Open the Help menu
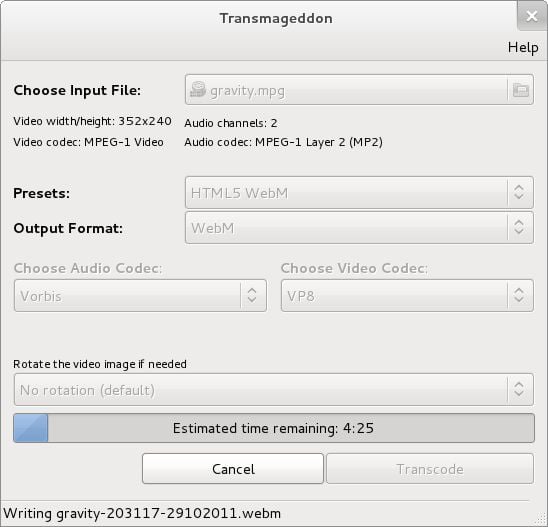The image size is (548, 527). click(x=523, y=47)
